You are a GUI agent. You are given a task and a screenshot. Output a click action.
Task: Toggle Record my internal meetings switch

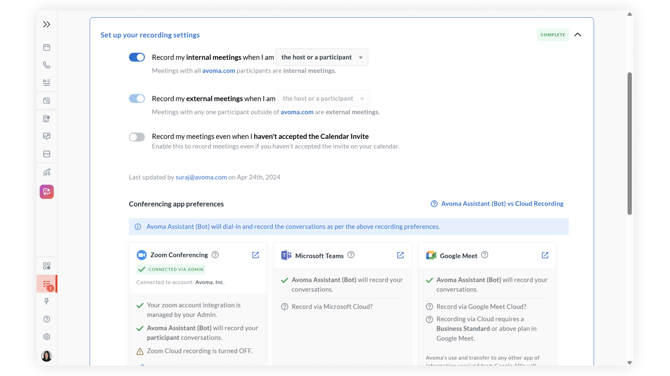[x=137, y=57]
